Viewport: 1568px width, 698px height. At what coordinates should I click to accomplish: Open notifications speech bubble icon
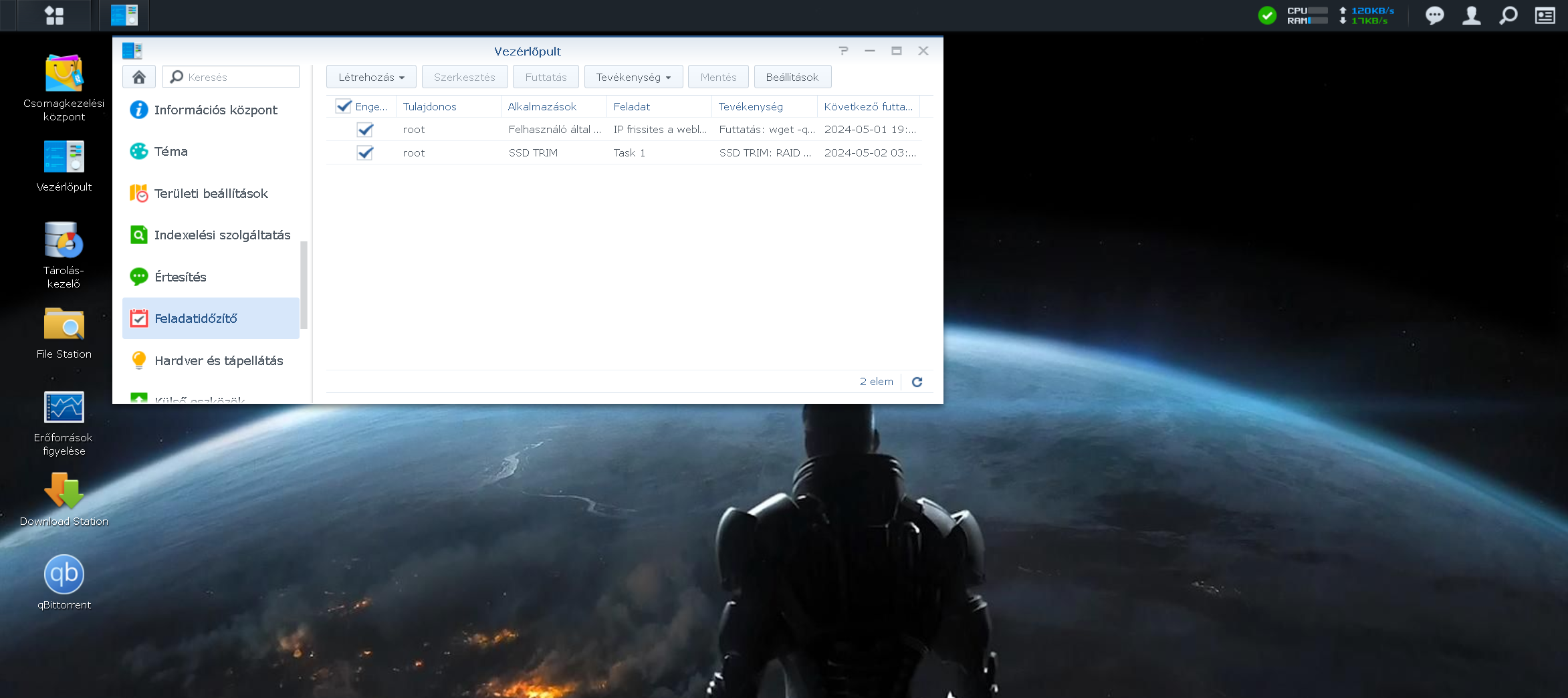1434,15
